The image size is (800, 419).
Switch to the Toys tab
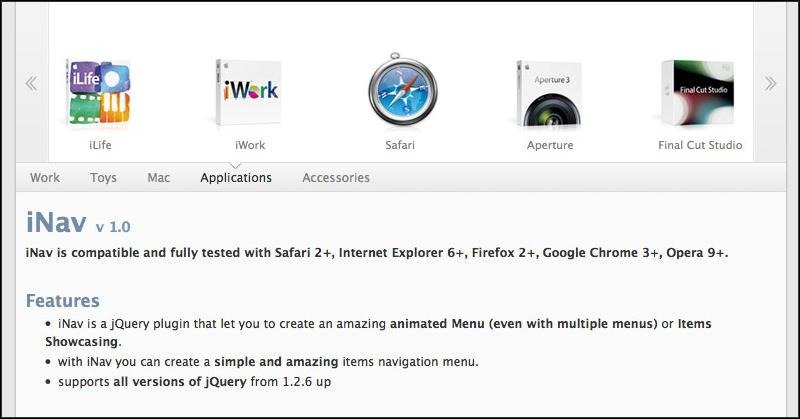click(103, 178)
